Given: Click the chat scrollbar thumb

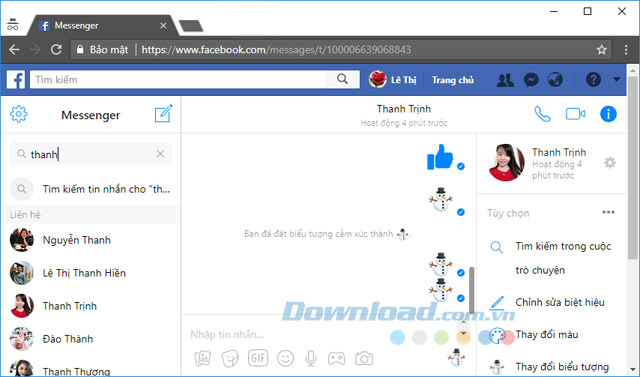Looking at the screenshot, I should point(471,290).
